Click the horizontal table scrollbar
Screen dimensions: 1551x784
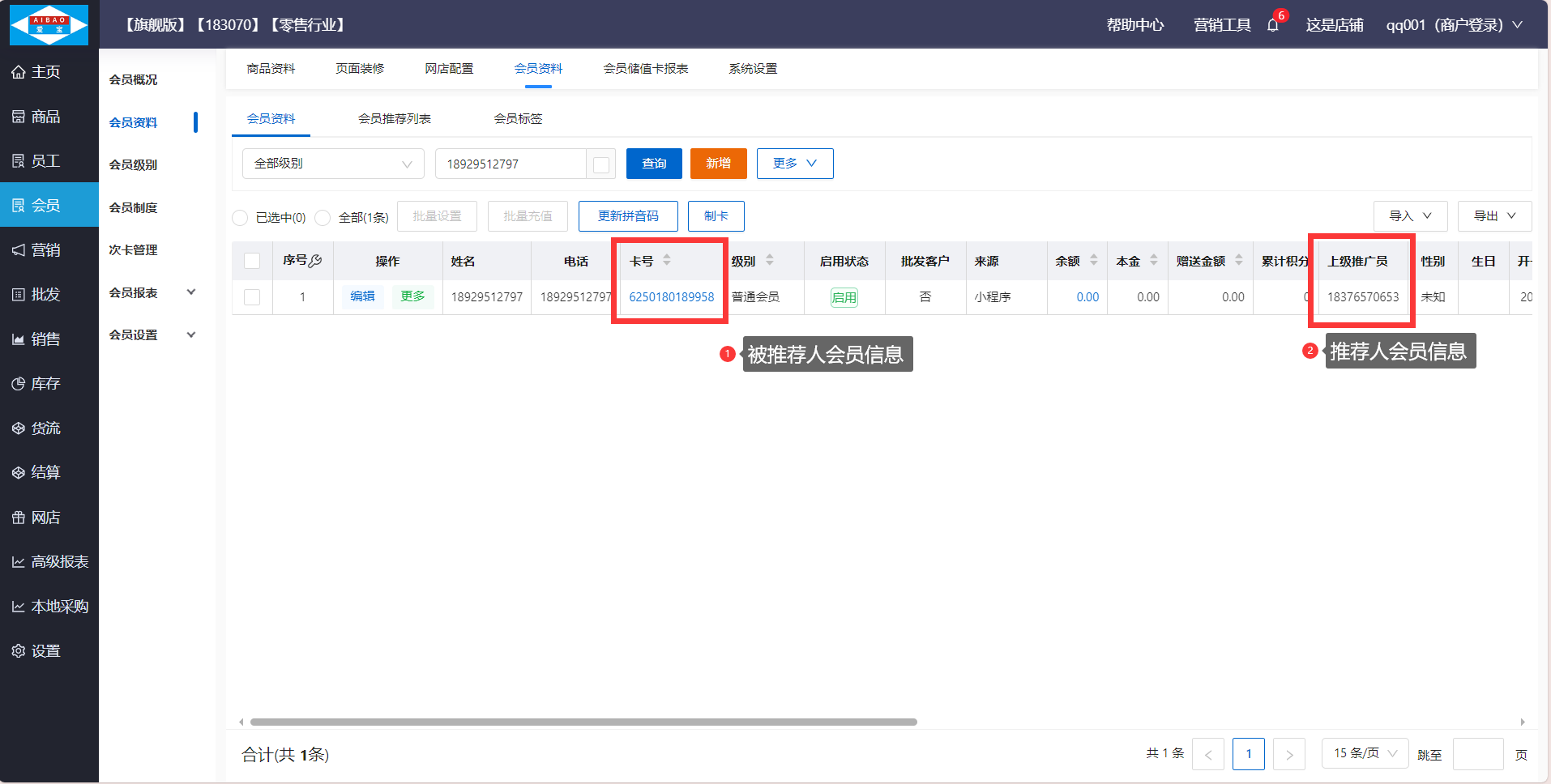(x=583, y=722)
